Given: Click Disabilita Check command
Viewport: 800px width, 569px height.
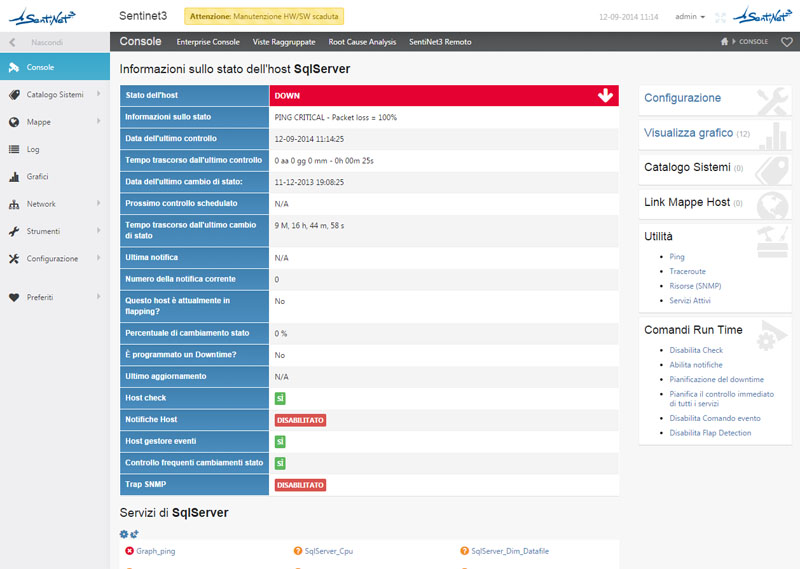Looking at the screenshot, I should (696, 350).
